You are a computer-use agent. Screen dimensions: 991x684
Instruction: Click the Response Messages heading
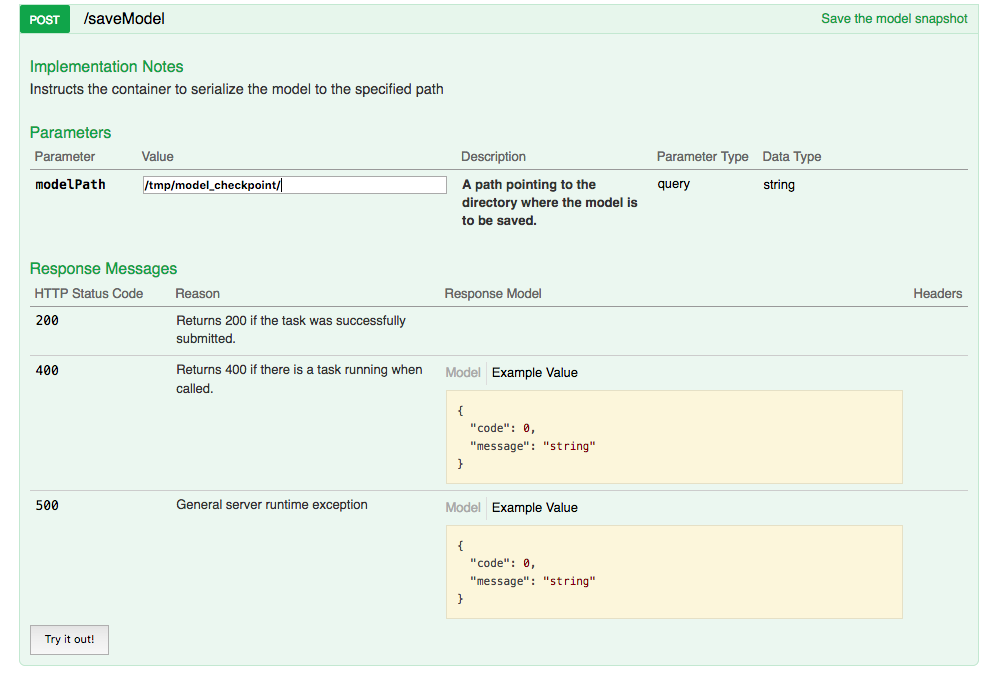[x=103, y=269]
